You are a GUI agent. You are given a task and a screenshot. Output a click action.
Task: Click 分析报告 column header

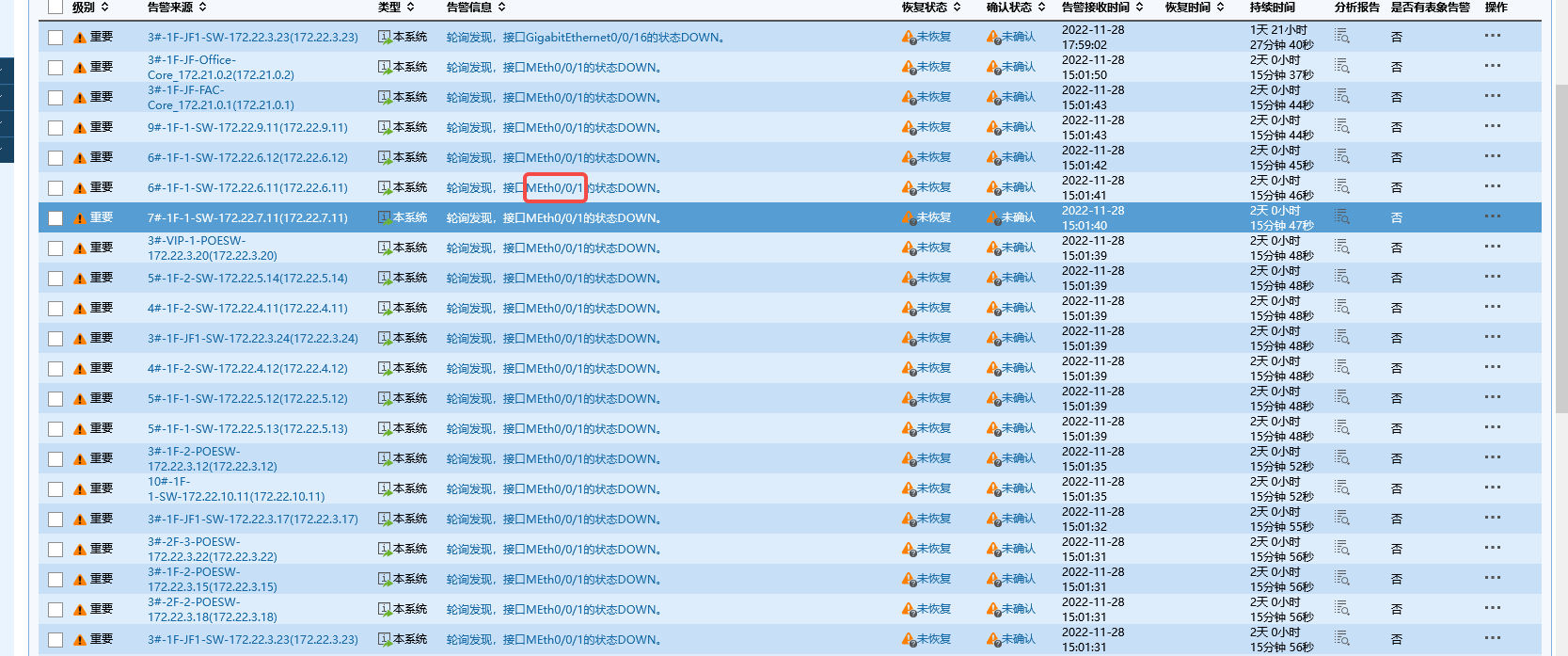1356,7
